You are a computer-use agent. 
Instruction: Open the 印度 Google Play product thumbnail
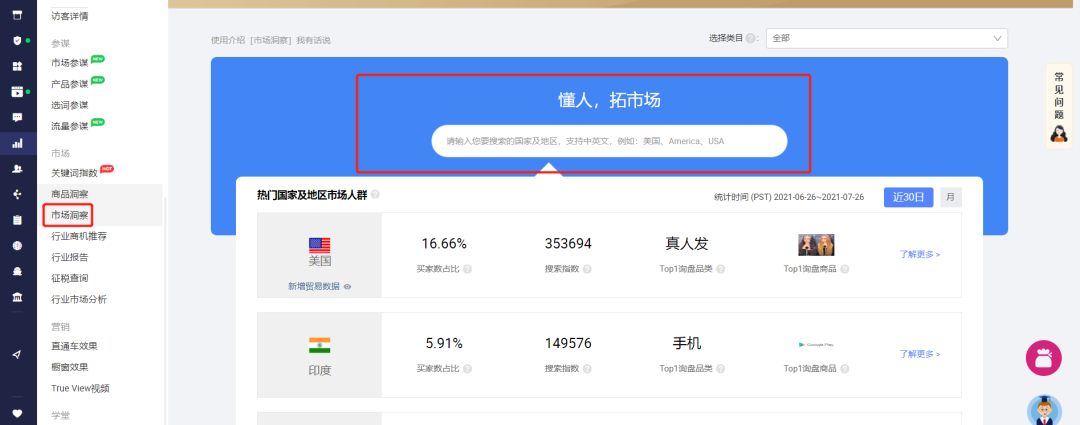(x=816, y=344)
